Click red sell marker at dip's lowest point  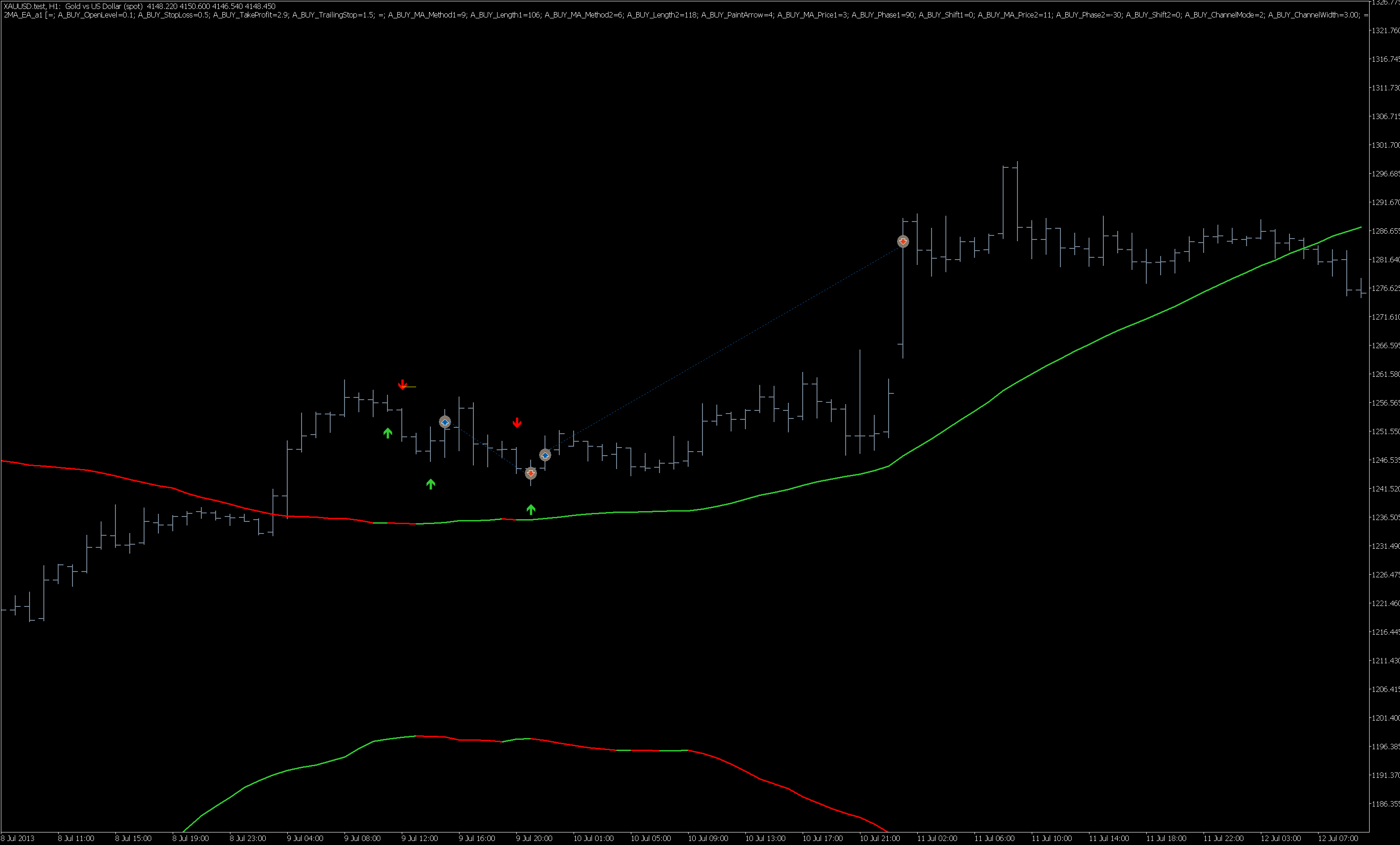[x=531, y=473]
